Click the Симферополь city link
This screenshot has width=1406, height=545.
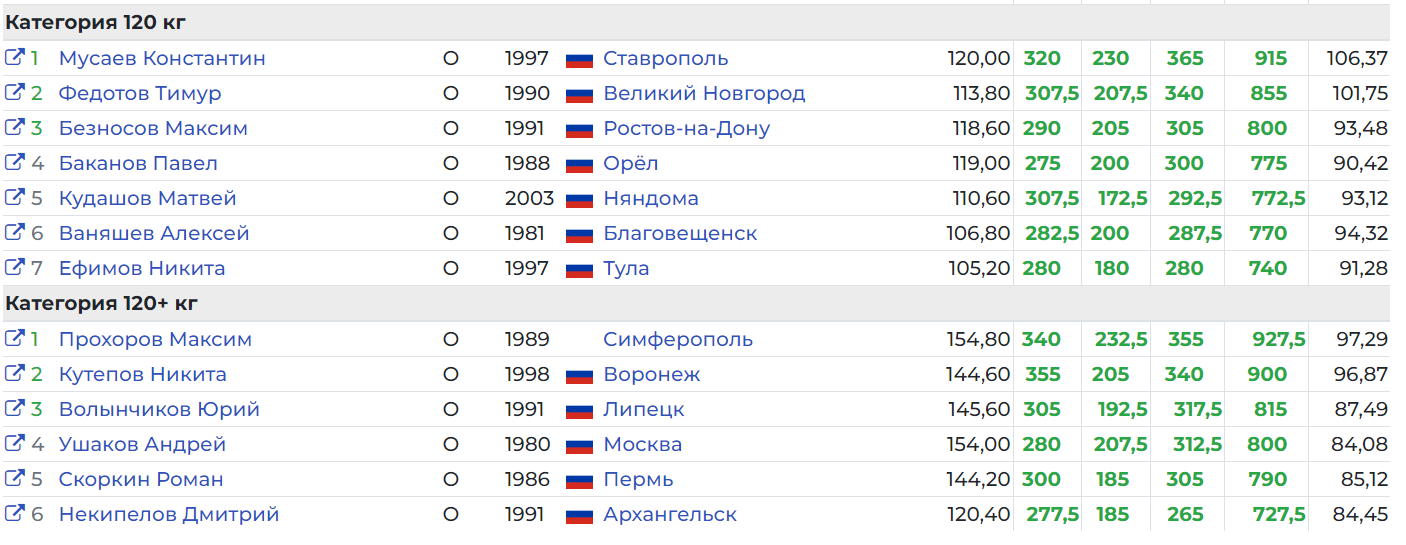pos(678,339)
